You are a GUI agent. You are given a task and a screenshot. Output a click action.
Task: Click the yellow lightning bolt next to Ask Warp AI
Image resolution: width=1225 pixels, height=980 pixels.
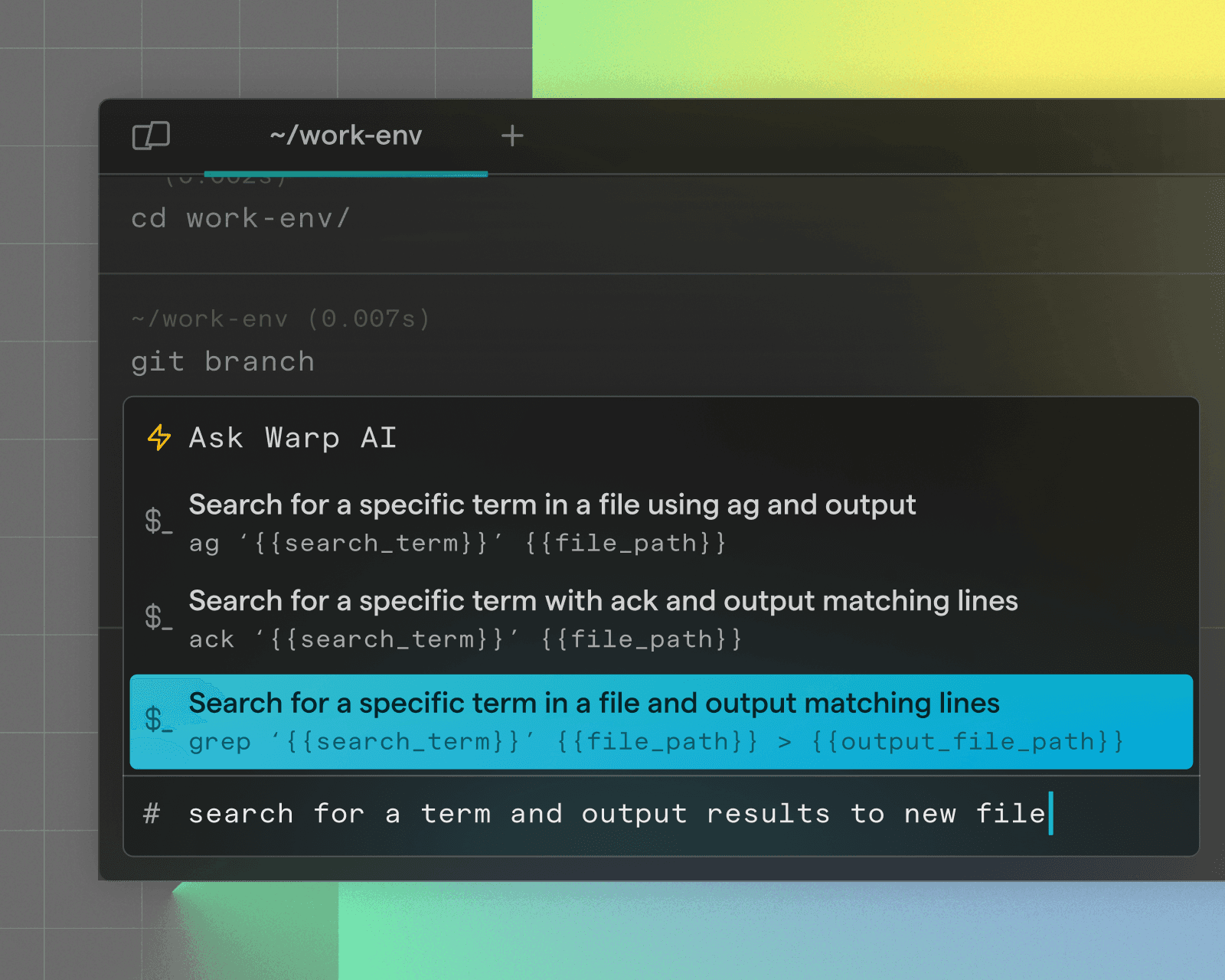158,438
